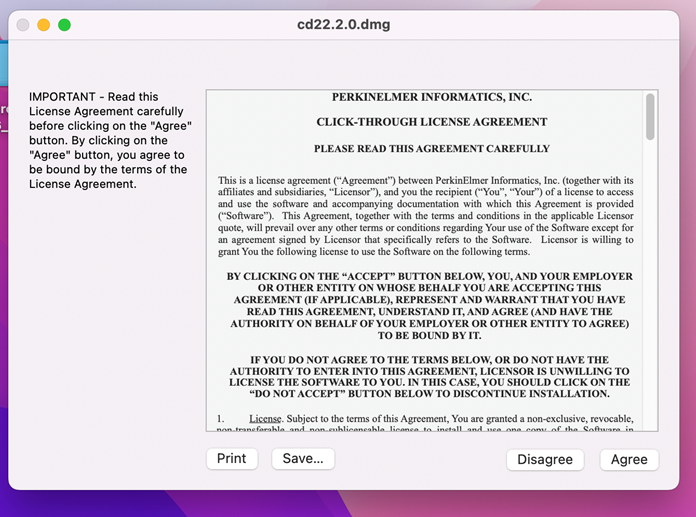The image size is (696, 517).
Task: Click the Disagree button
Action: click(x=545, y=459)
